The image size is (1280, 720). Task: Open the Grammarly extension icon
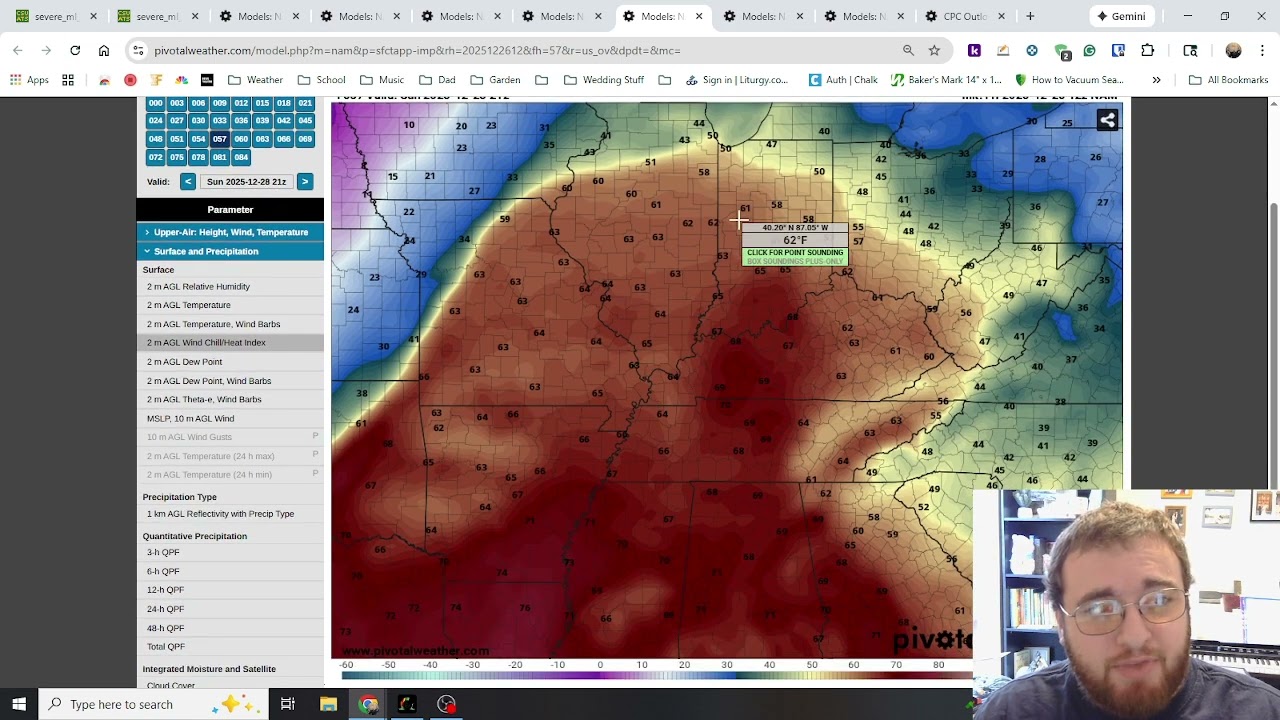click(x=1089, y=50)
